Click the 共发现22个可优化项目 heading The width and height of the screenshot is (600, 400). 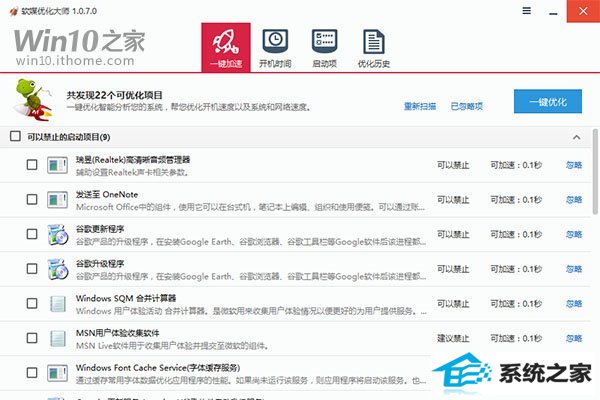(114, 95)
